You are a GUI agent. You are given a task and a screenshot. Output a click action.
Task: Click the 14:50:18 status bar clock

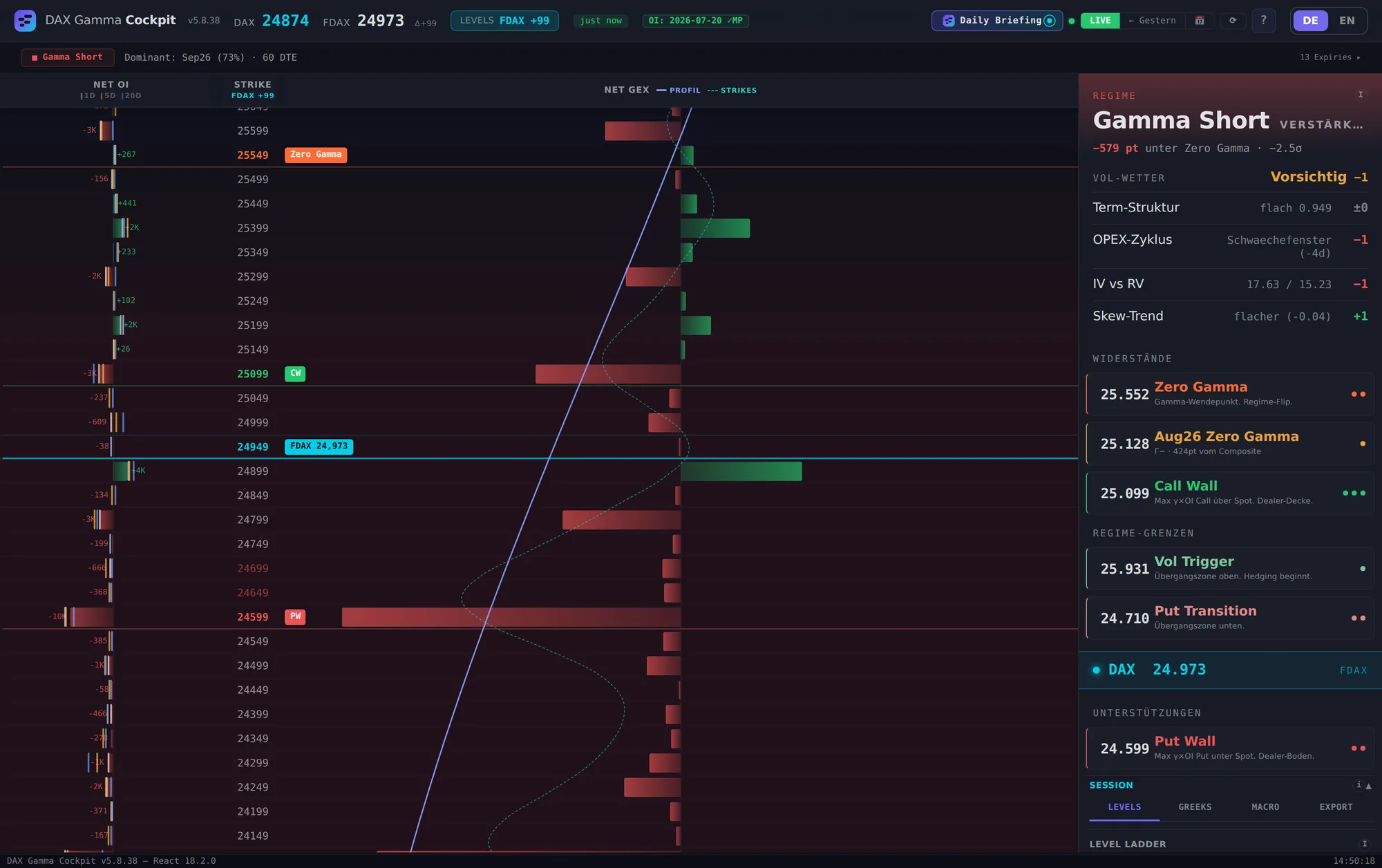[1354, 861]
